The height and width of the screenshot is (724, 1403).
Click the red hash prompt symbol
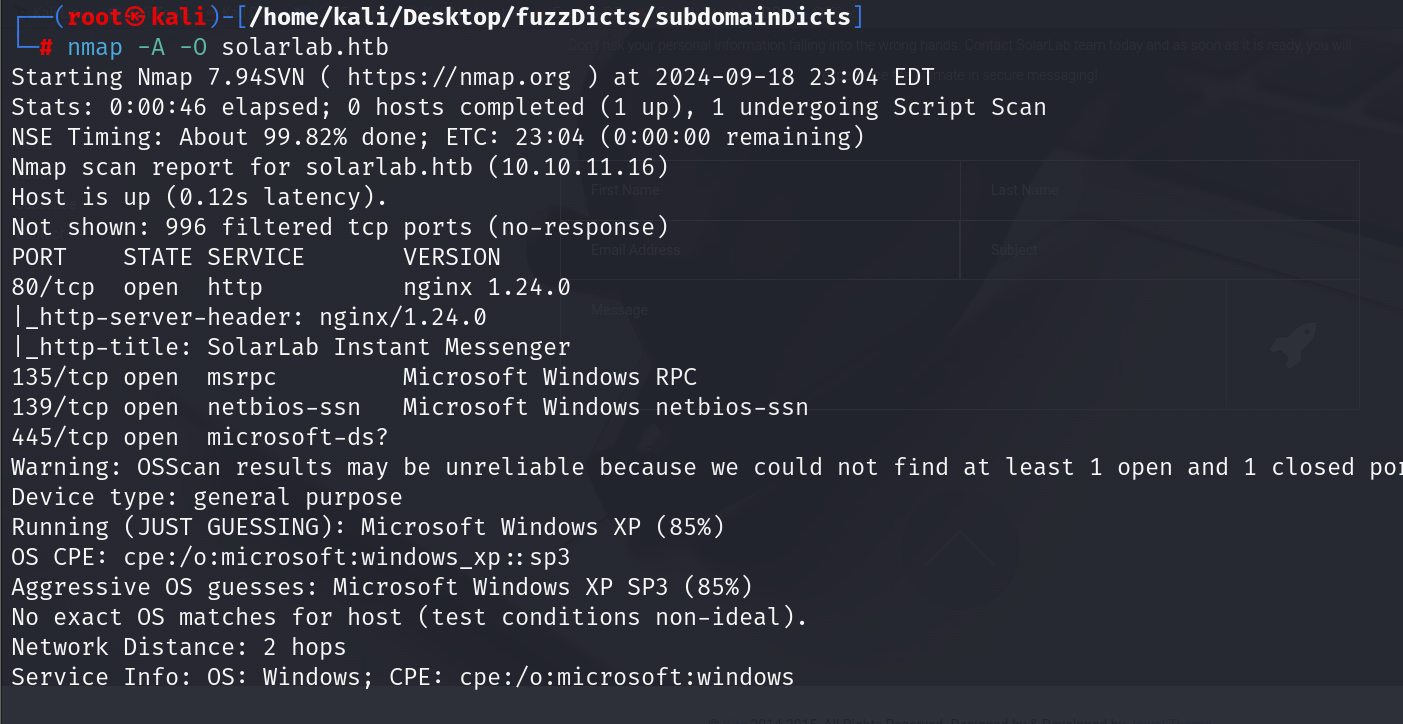[x=45, y=47]
